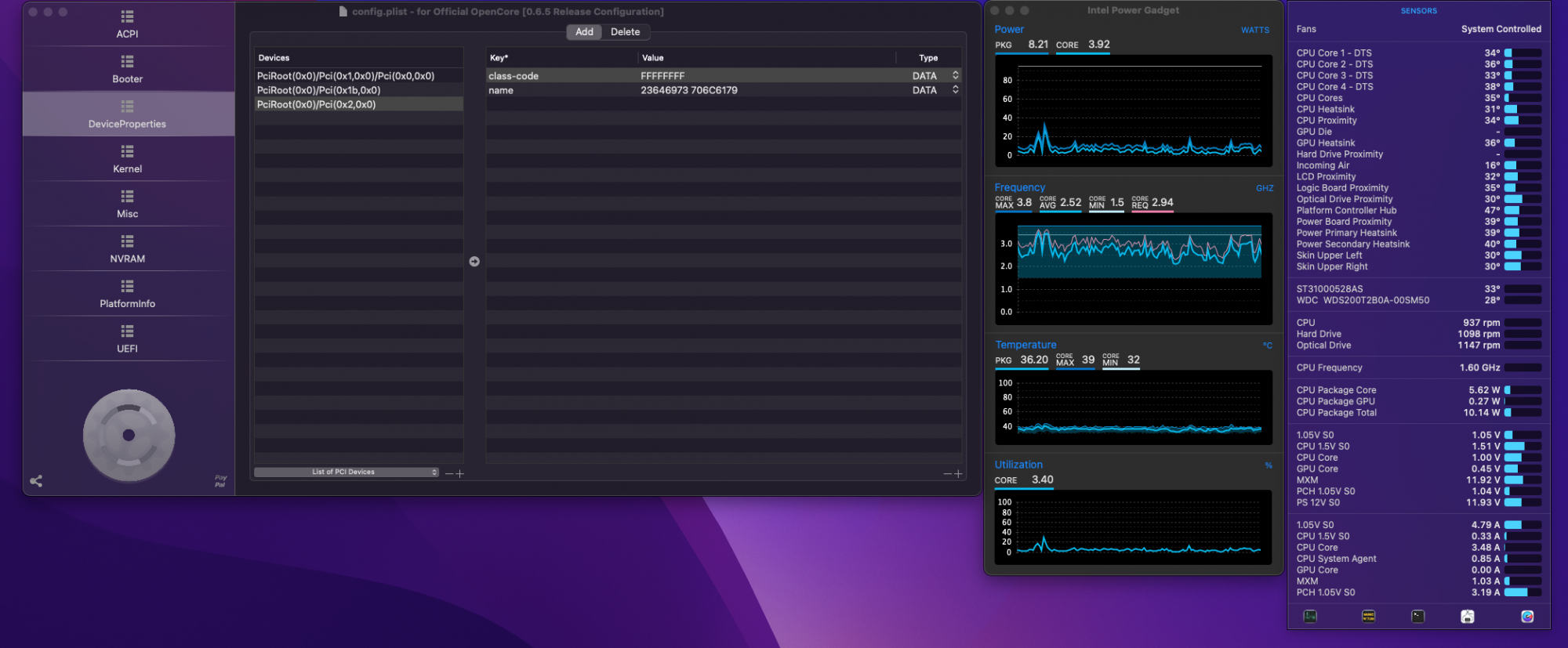
Task: Add a new device with plus button
Action: coord(460,473)
